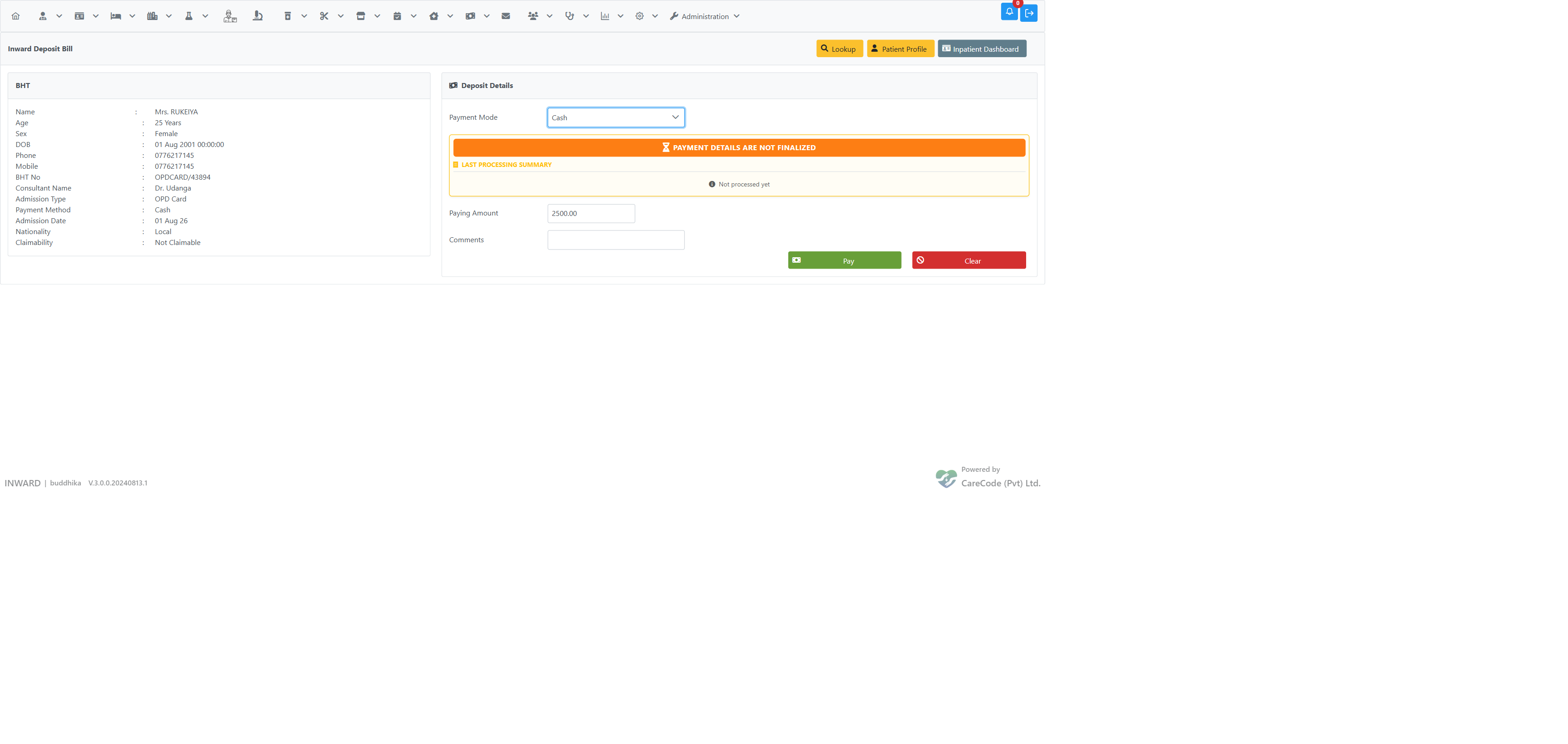This screenshot has height=744, width=1568.
Task: Click the version text 'V.3.0.0.20240813.1'
Action: tap(118, 483)
